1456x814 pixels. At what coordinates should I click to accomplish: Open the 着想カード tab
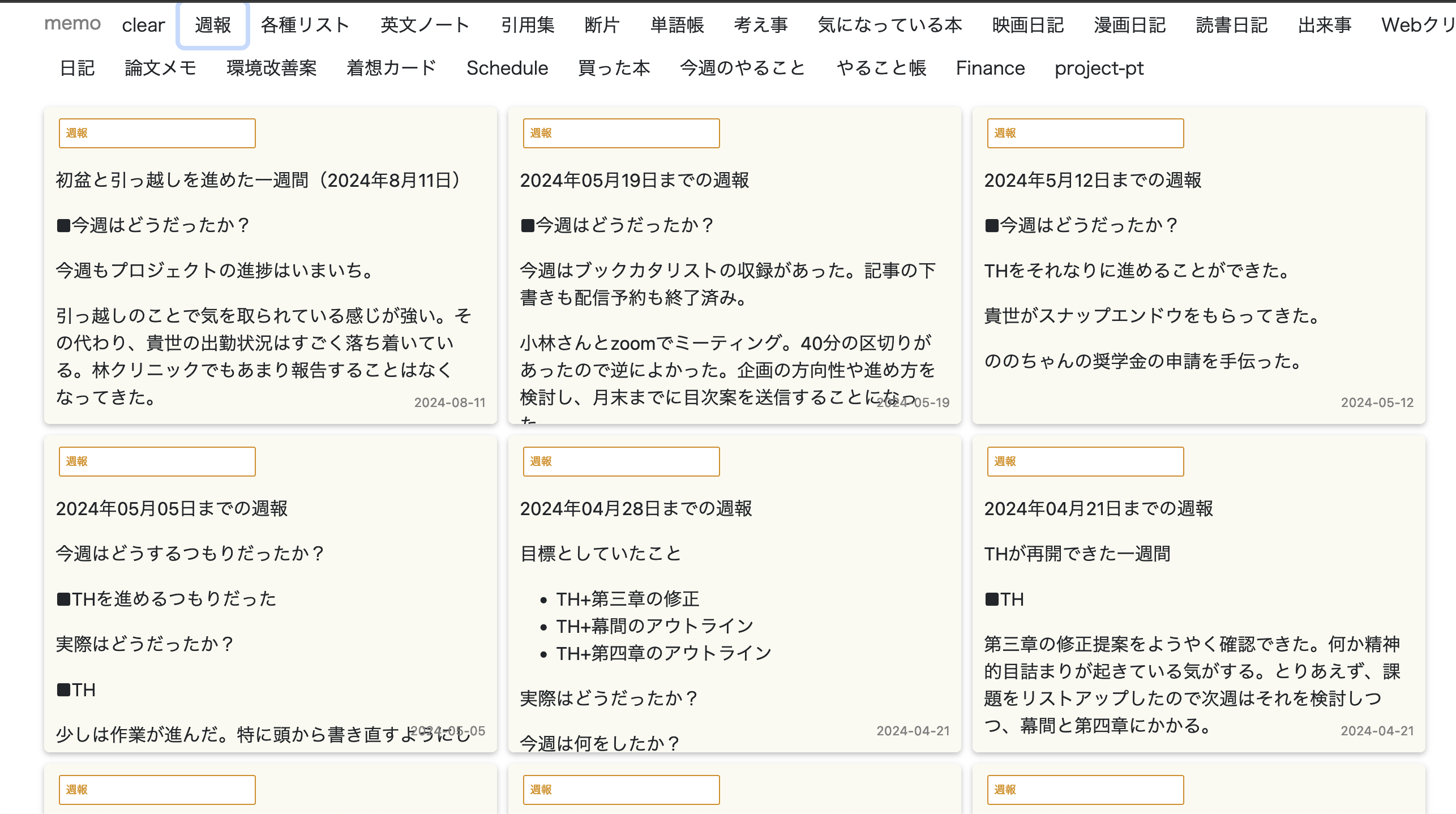pyautogui.click(x=391, y=68)
